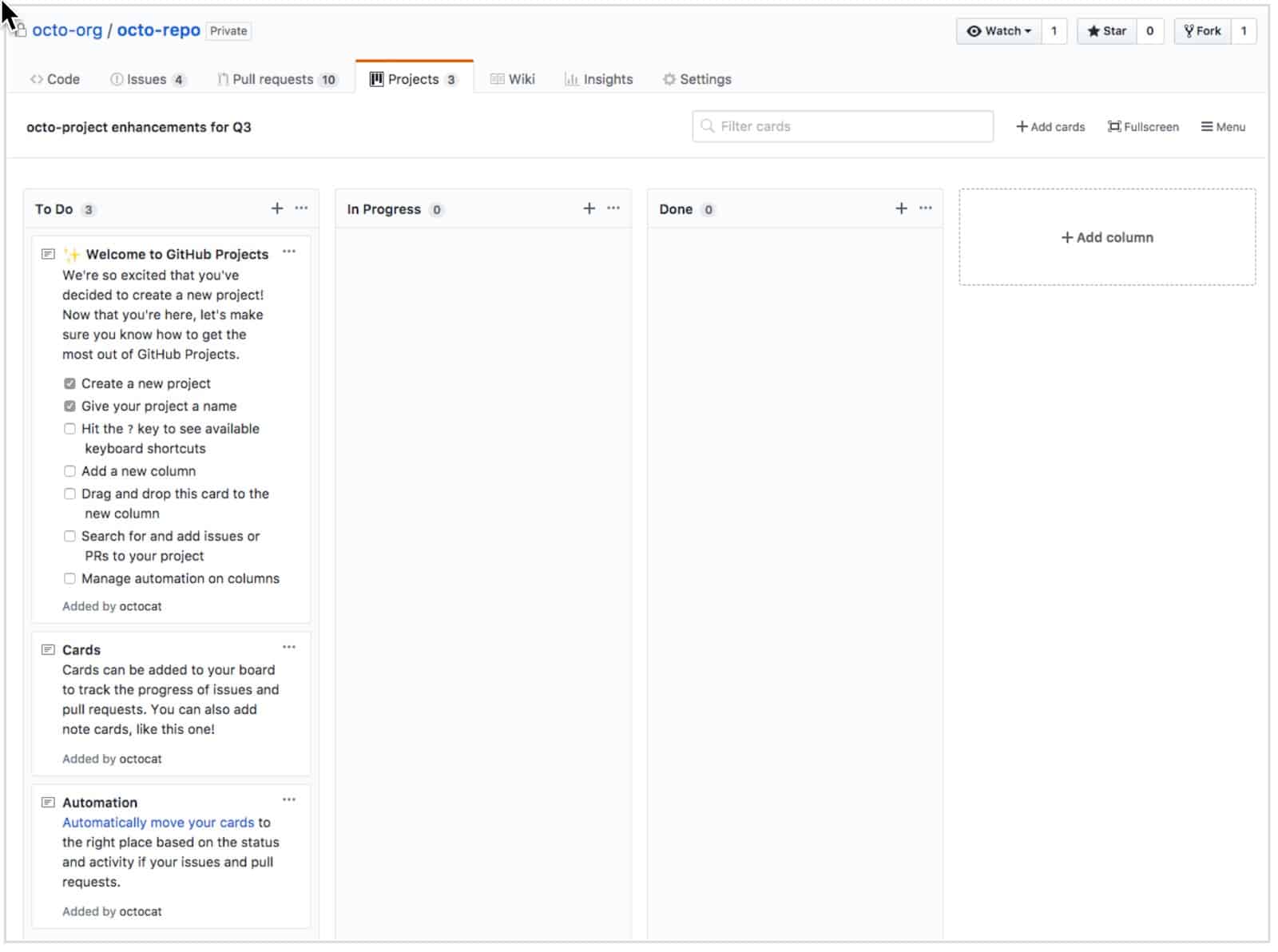
Task: Check Create a new project checkbox
Action: tap(69, 383)
